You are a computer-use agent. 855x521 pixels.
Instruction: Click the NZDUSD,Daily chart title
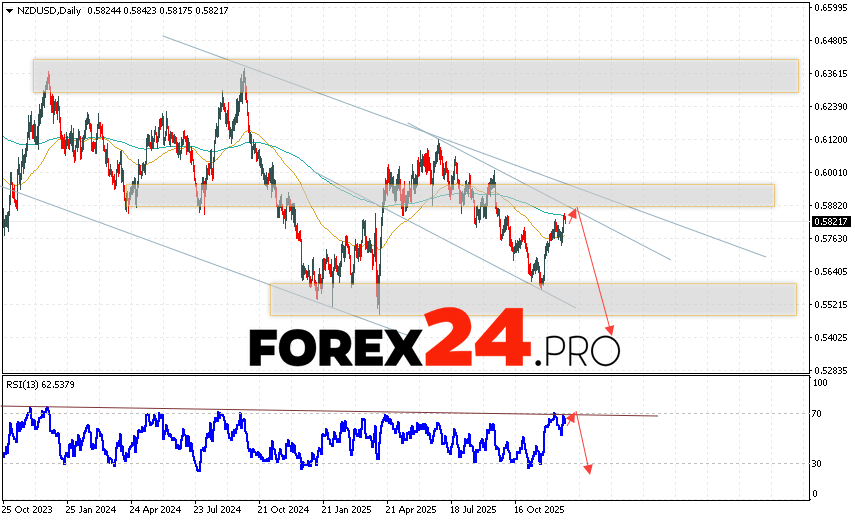point(46,8)
